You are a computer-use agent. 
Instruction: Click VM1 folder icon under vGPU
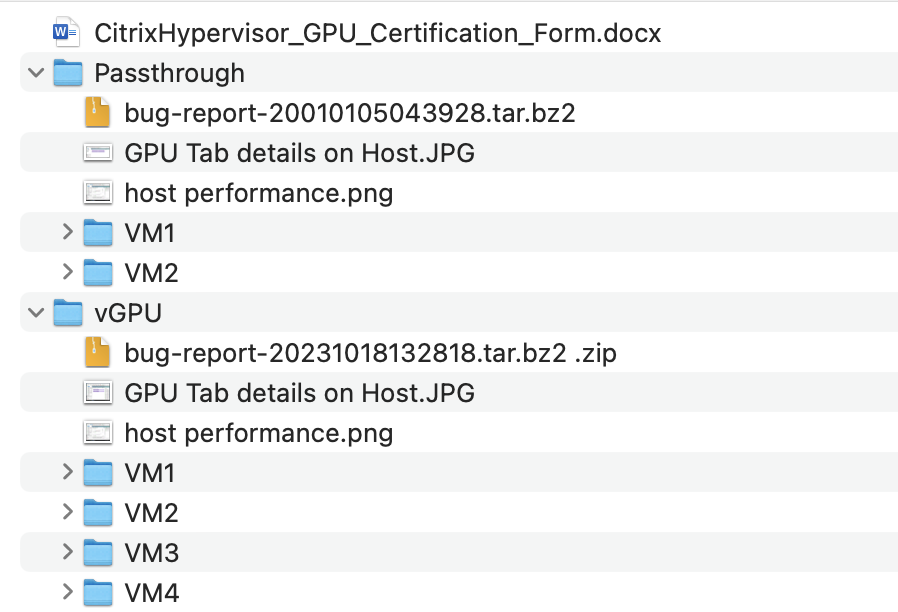[x=97, y=472]
